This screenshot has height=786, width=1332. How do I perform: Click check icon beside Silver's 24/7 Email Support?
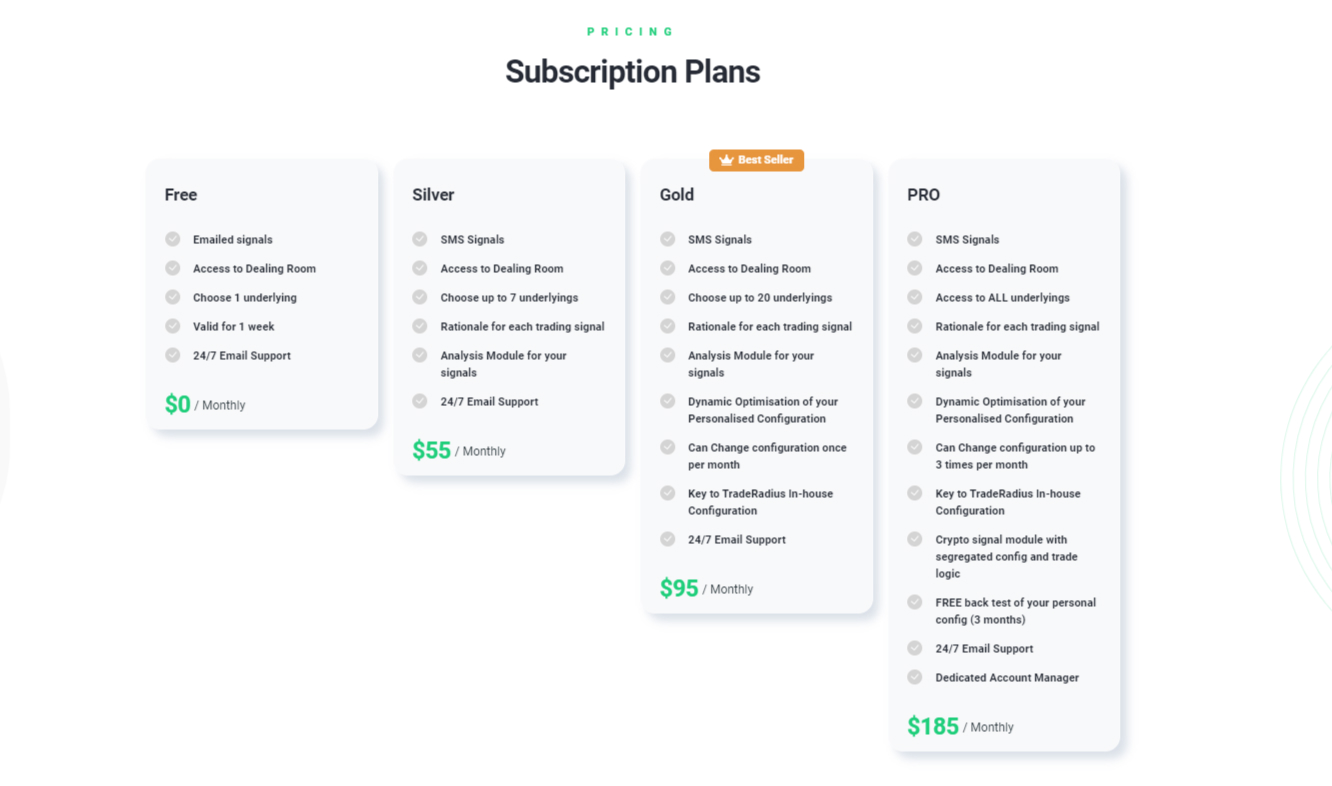tap(420, 401)
